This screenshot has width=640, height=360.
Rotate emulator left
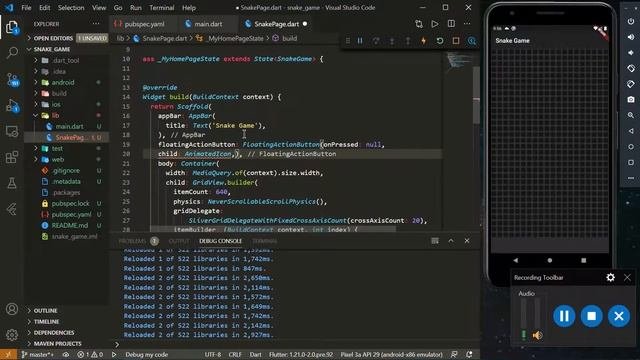click(631, 68)
